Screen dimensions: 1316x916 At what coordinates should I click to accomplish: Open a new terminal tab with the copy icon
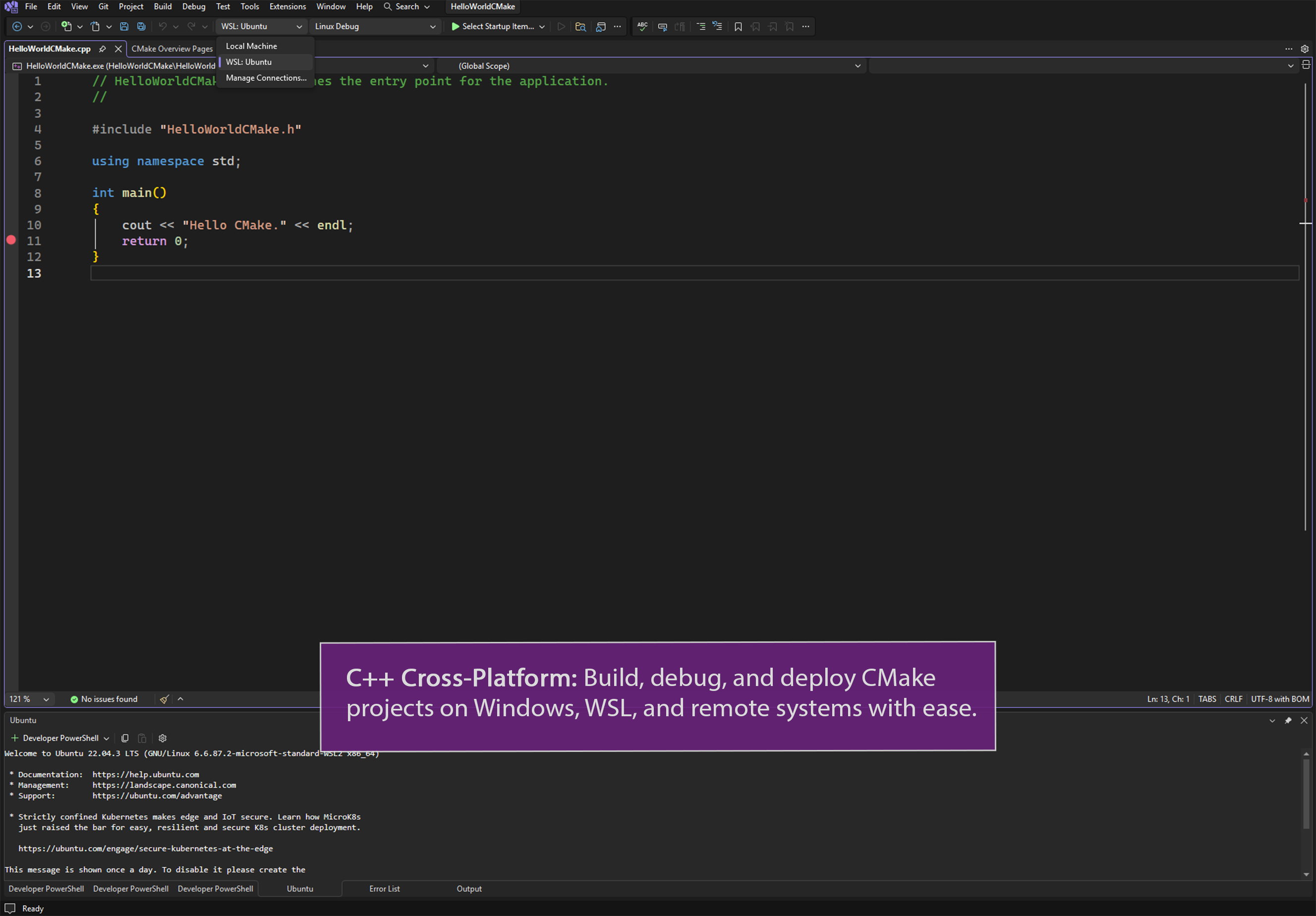[x=125, y=738]
